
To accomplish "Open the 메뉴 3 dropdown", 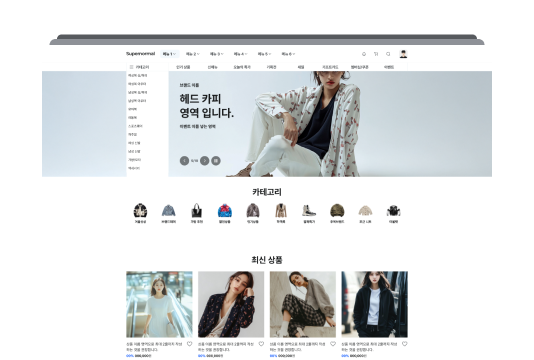I will [217, 54].
